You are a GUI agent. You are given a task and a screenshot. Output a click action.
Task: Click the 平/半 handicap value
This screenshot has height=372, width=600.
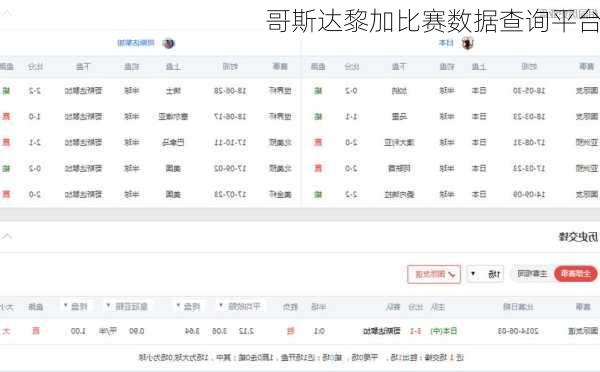click(x=108, y=331)
